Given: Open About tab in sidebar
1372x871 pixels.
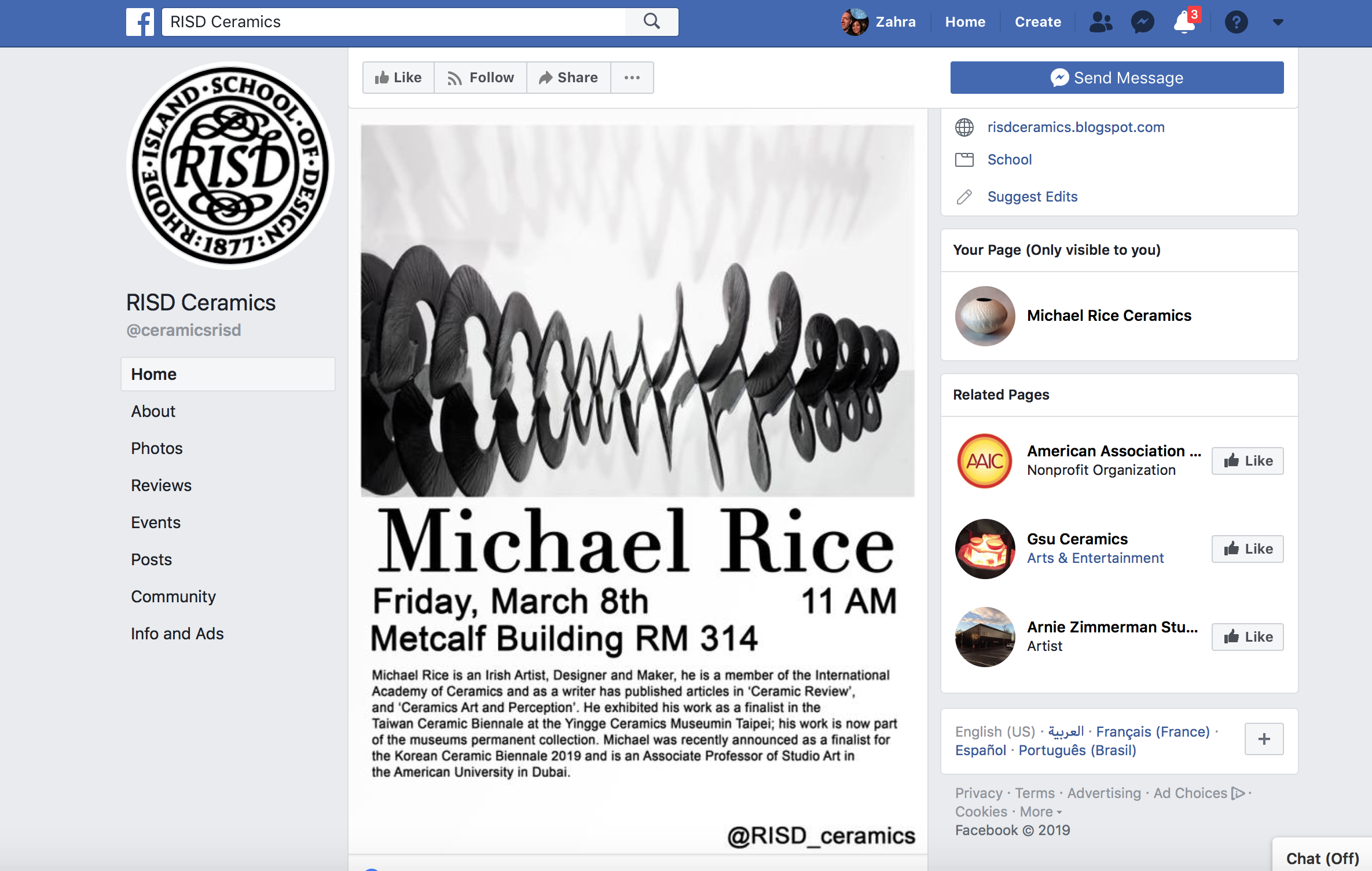Looking at the screenshot, I should pyautogui.click(x=153, y=411).
